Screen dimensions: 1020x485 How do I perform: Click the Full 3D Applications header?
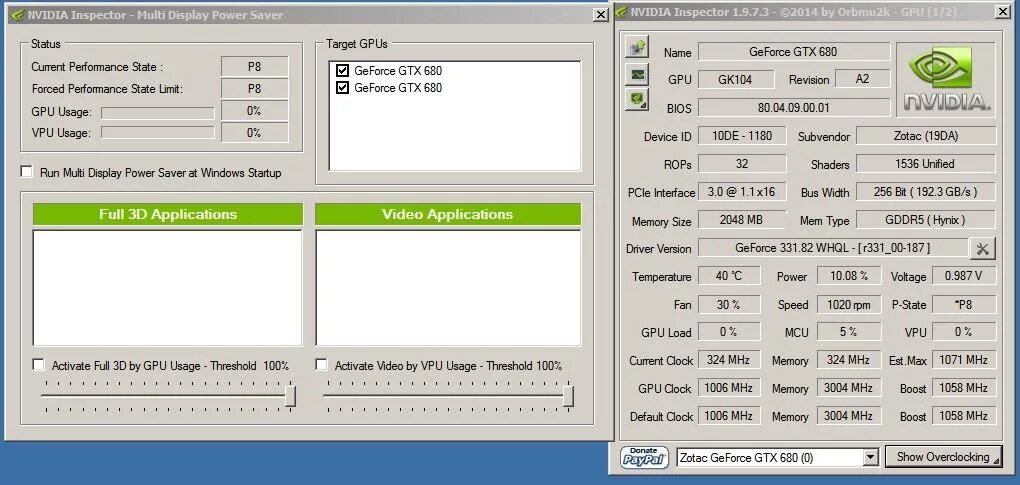pyautogui.click(x=168, y=214)
